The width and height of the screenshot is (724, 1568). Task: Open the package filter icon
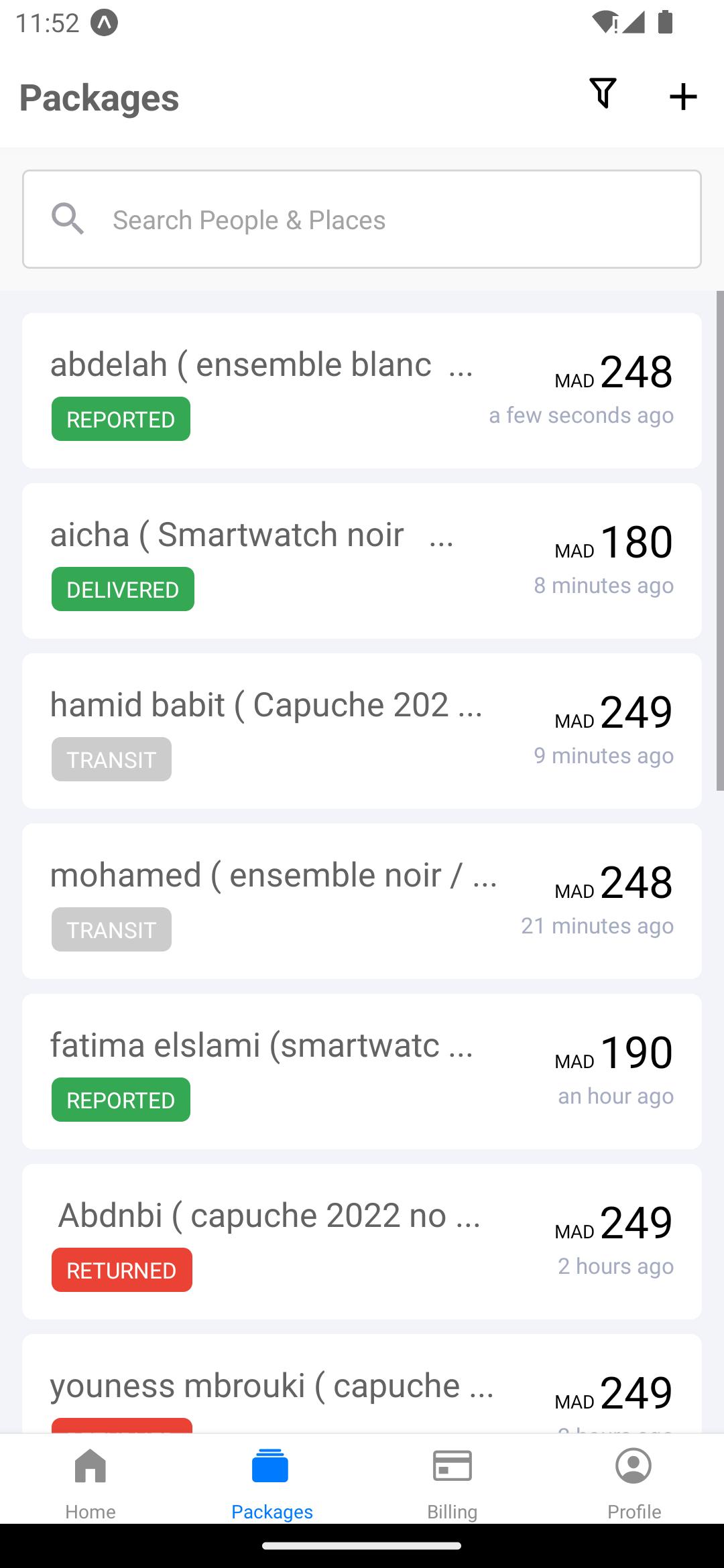point(603,94)
